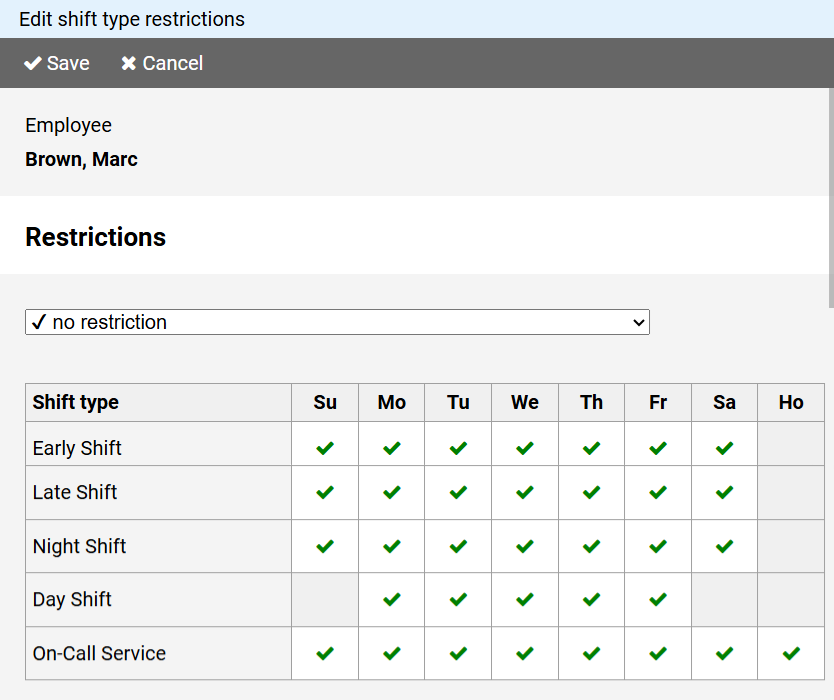
Task: Click the vertical scrollbar thumb
Action: [x=831, y=198]
